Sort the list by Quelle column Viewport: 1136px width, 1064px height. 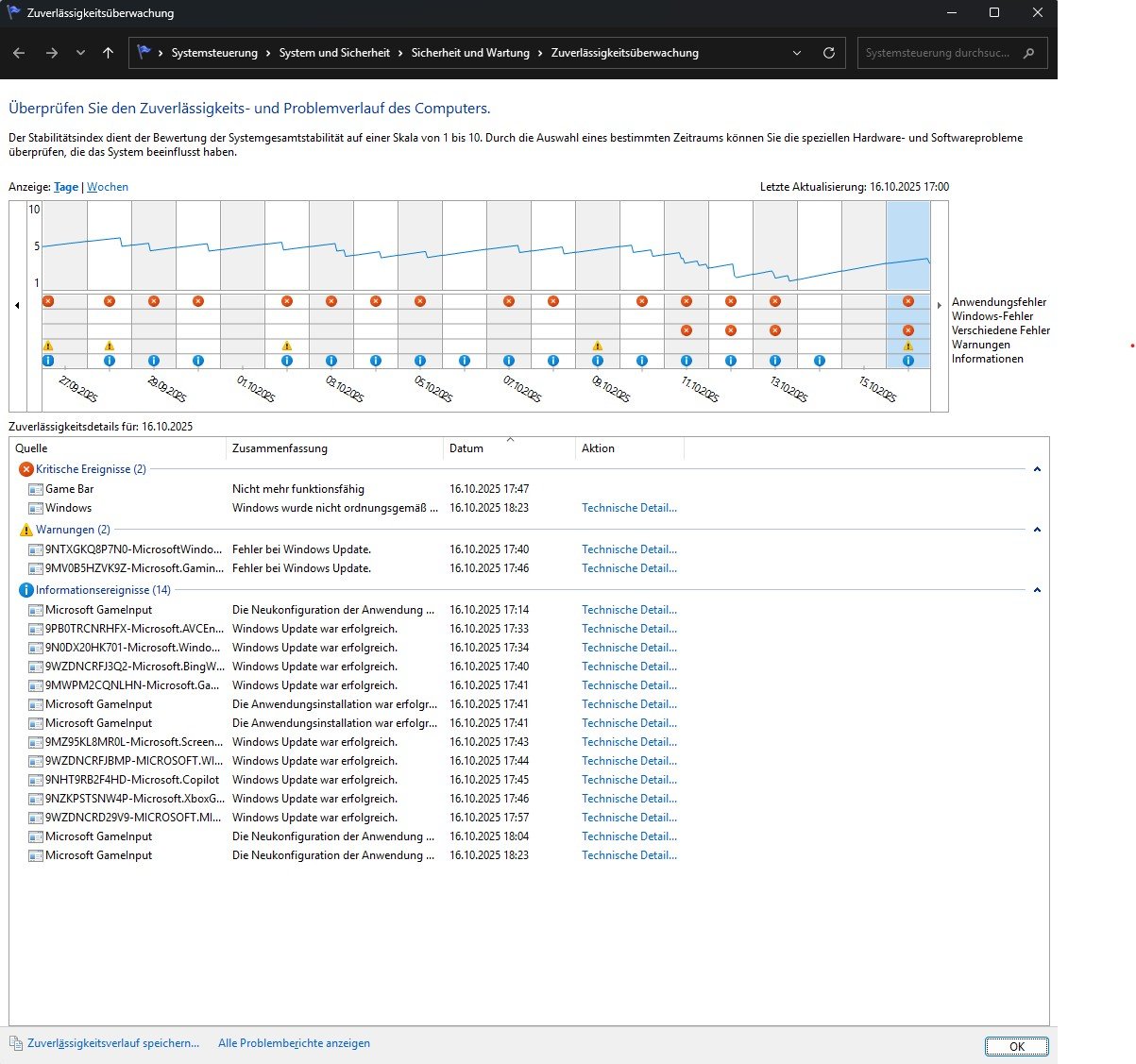tap(118, 448)
